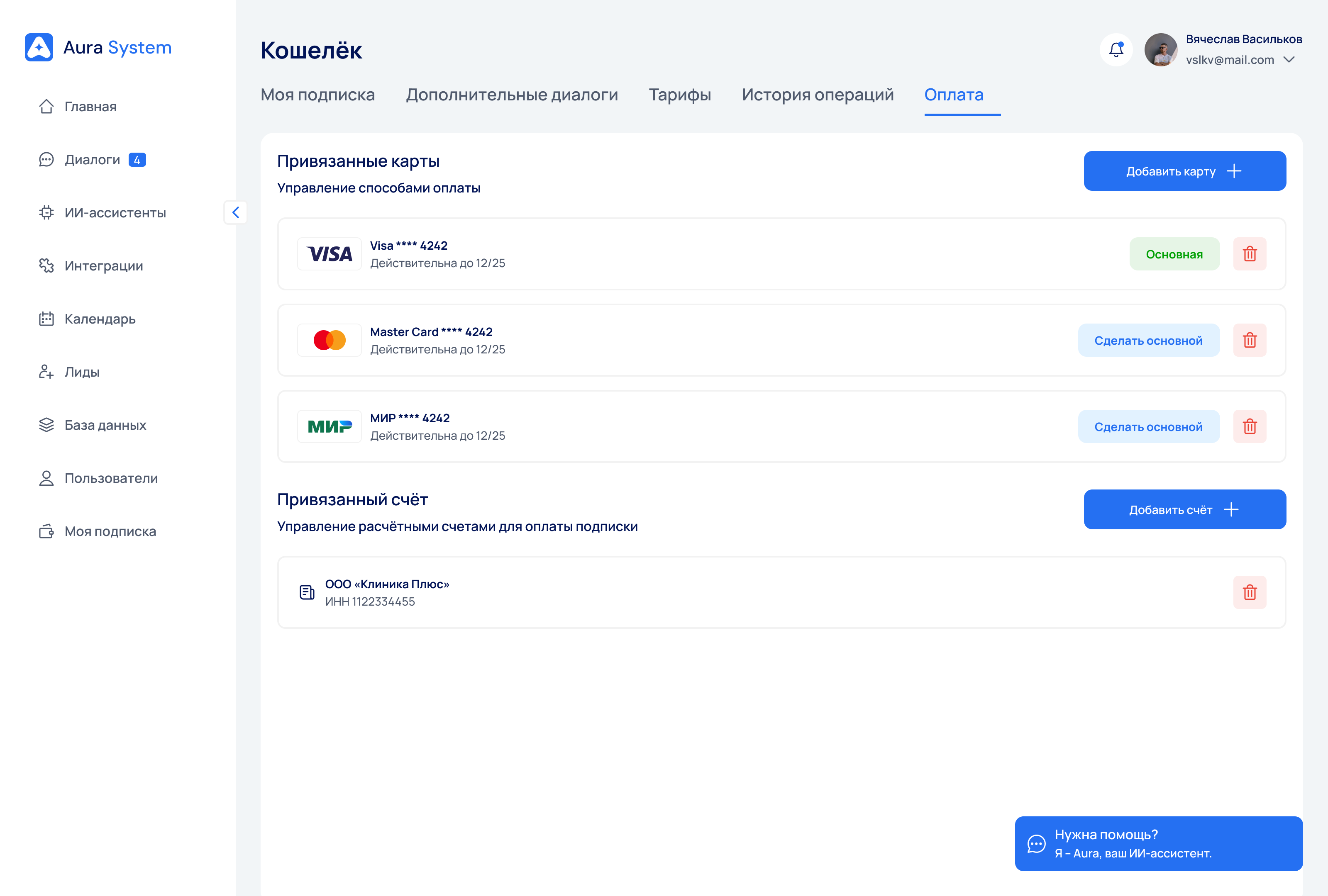
Task: Remove the МИР card with trash icon
Action: click(1249, 426)
